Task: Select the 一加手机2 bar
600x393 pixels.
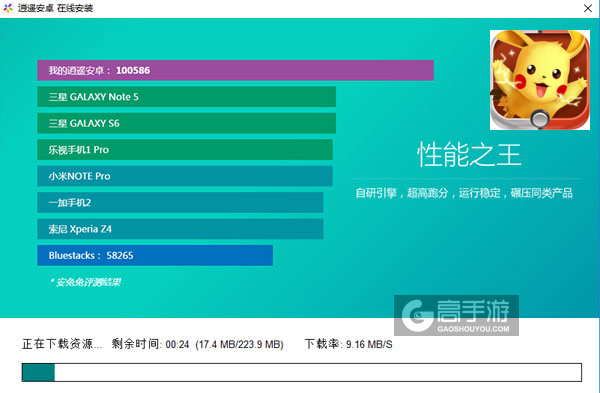Action: (x=180, y=202)
